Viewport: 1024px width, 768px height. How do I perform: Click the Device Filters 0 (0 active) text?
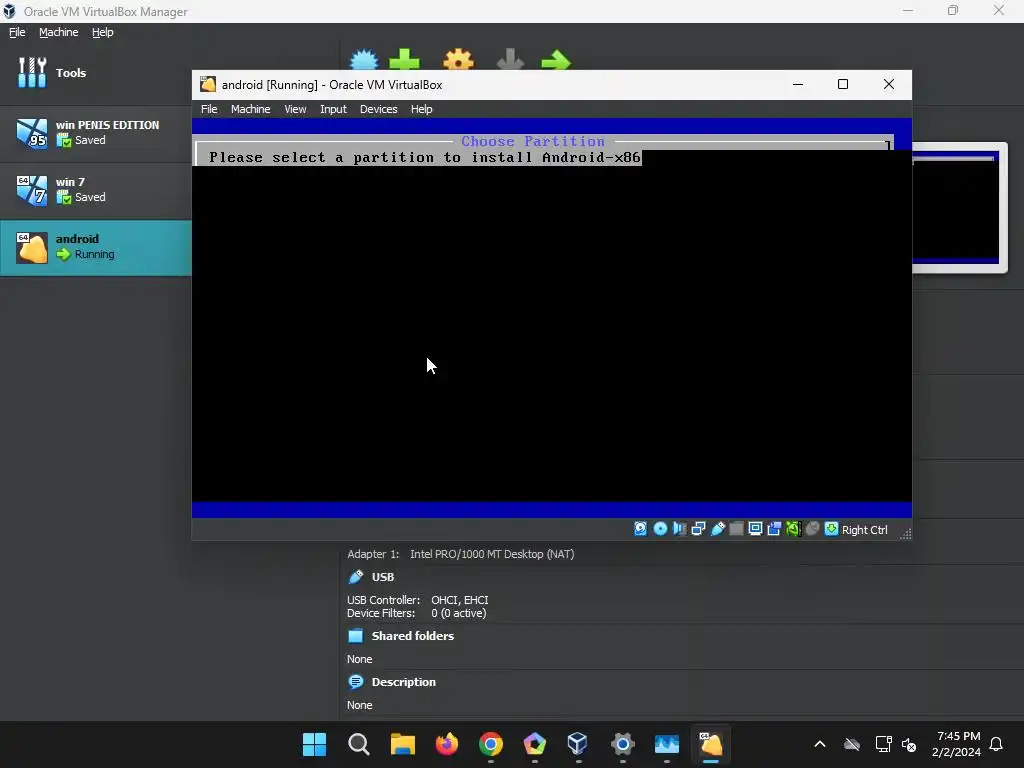click(x=416, y=613)
